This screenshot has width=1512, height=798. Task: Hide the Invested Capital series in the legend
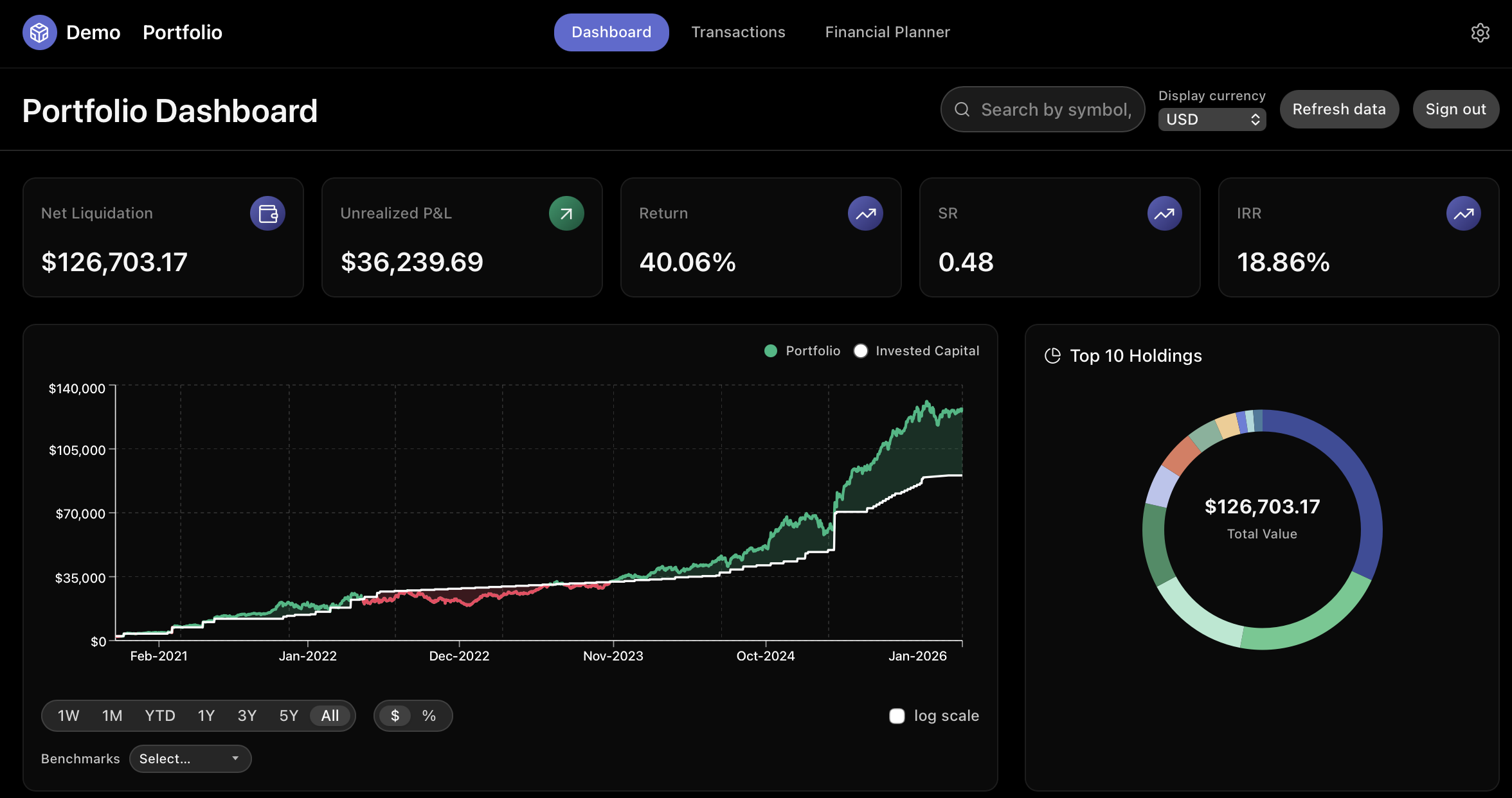coord(916,350)
